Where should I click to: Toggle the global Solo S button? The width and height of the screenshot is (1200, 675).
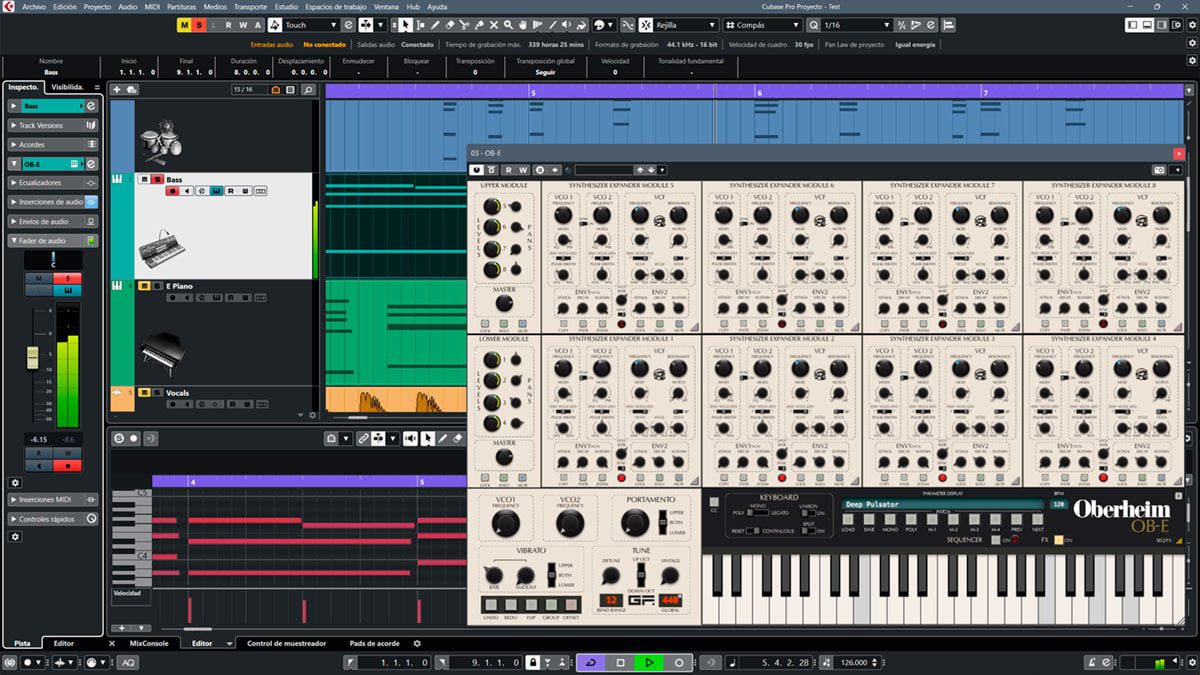pyautogui.click(x=199, y=25)
